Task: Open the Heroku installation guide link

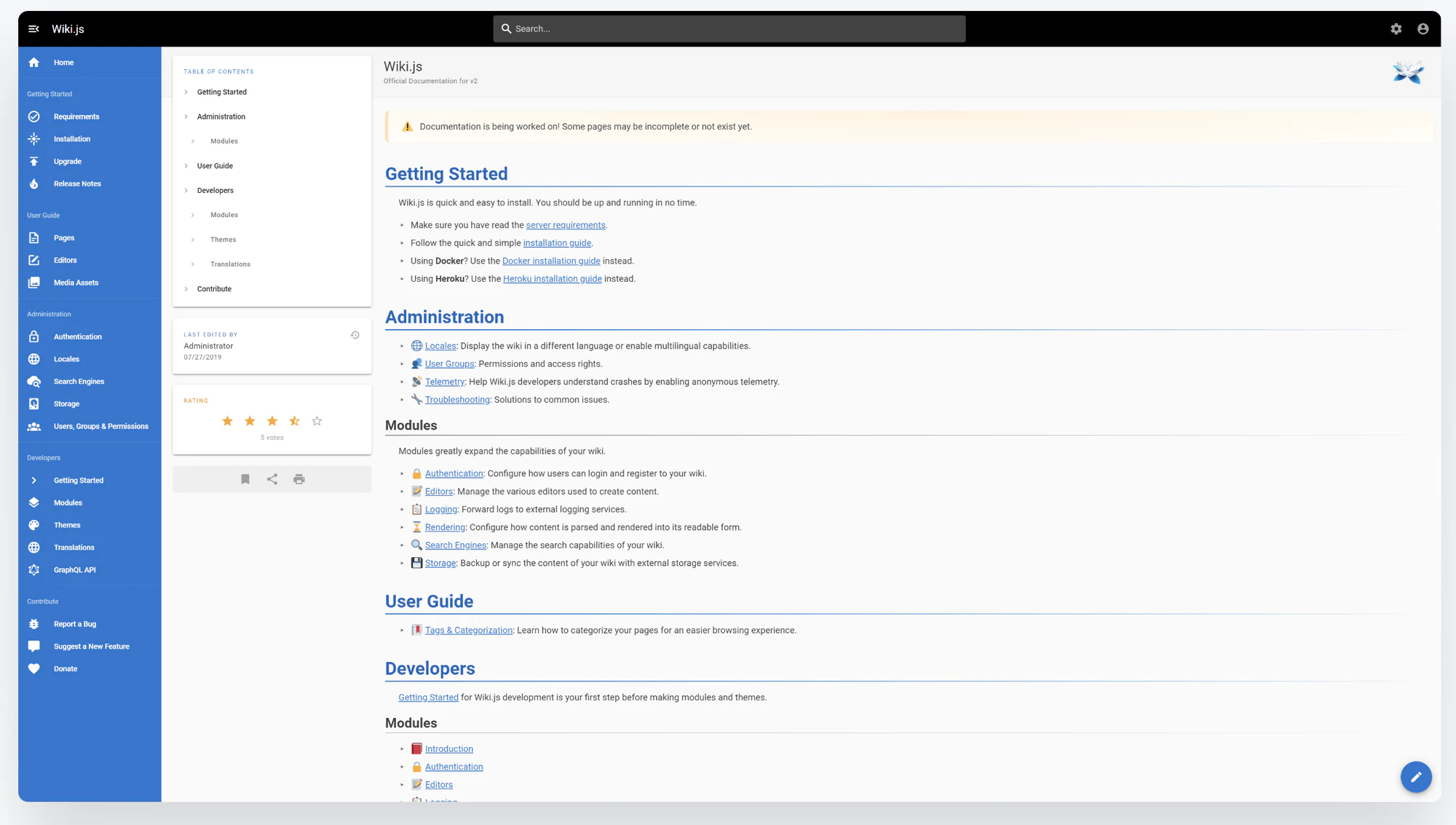Action: coord(553,279)
